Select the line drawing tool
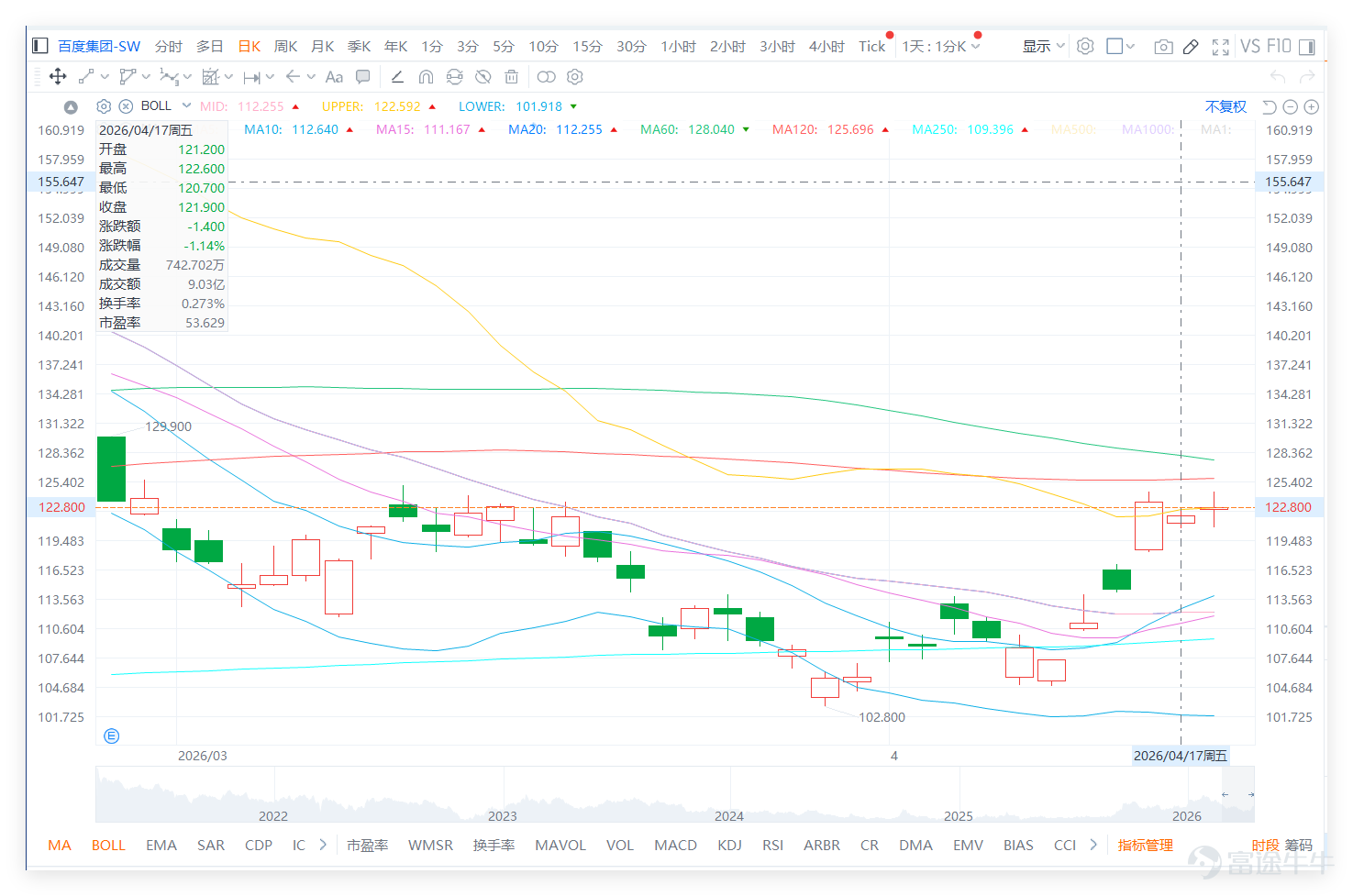Viewport: 1353px width, 896px height. coord(86,77)
